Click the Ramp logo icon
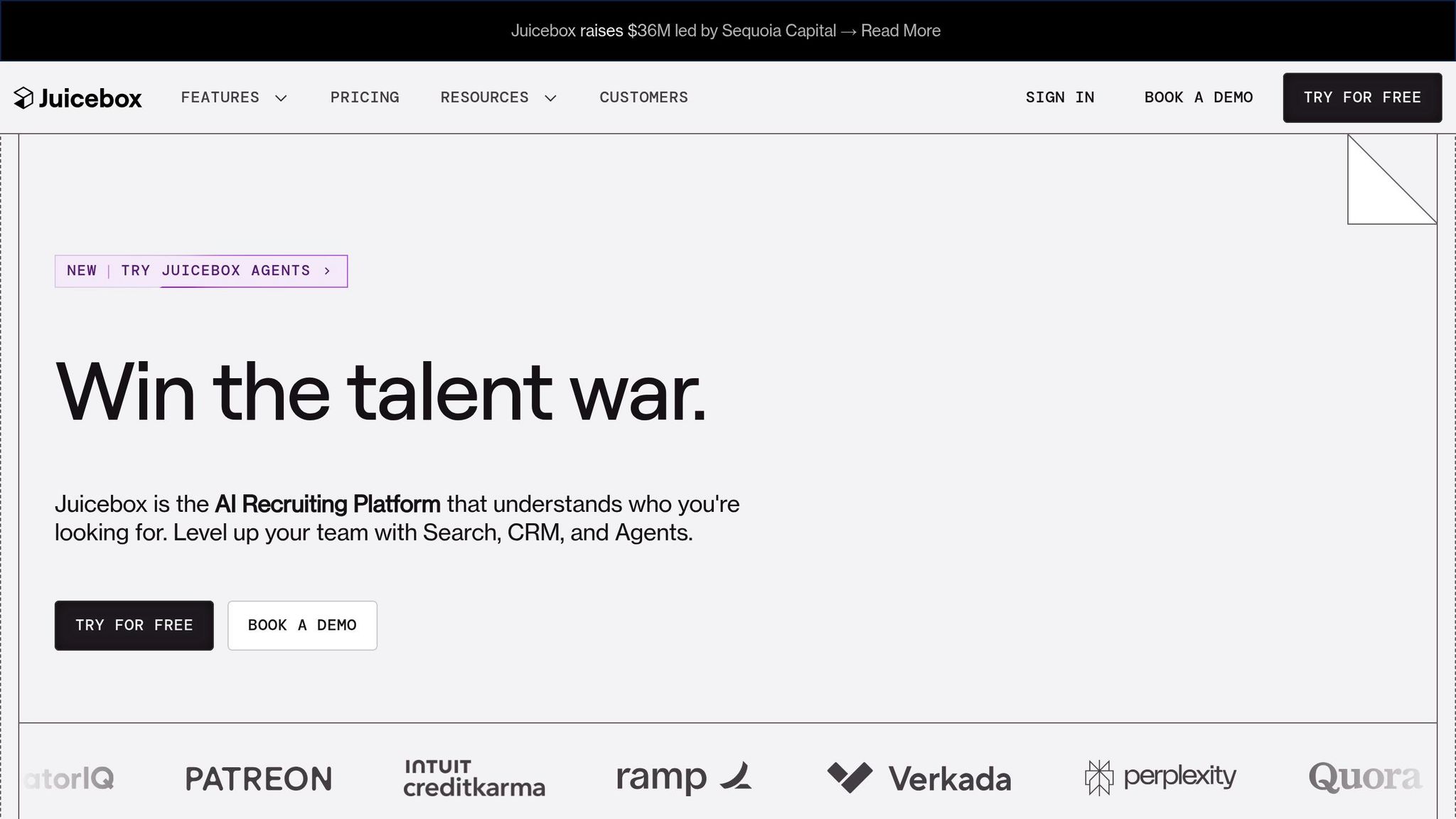The image size is (1456, 819). point(736,776)
